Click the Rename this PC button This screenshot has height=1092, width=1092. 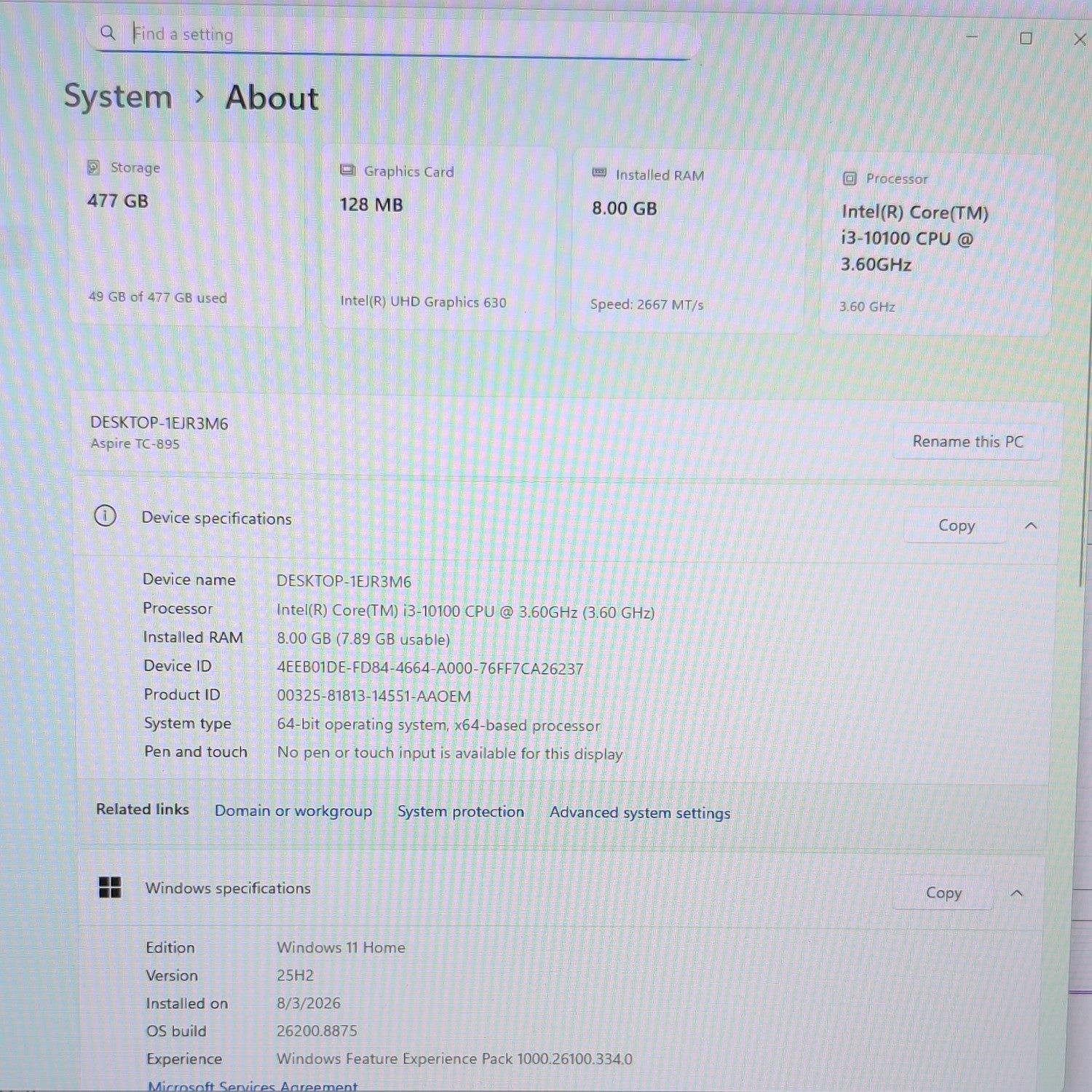(x=968, y=442)
